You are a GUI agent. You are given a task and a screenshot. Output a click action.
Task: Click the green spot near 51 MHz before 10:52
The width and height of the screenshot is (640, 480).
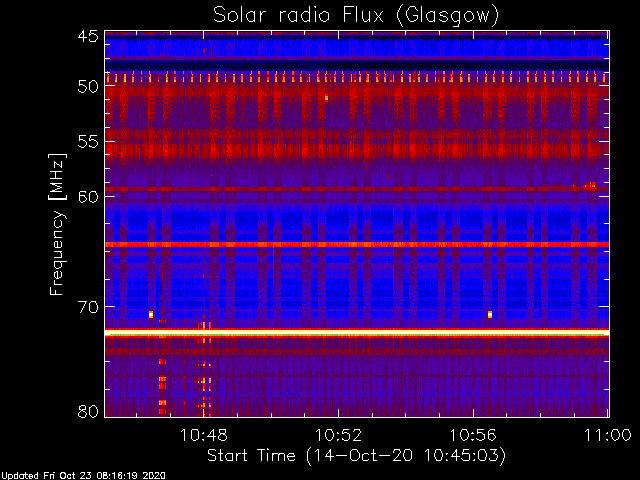tap(326, 98)
